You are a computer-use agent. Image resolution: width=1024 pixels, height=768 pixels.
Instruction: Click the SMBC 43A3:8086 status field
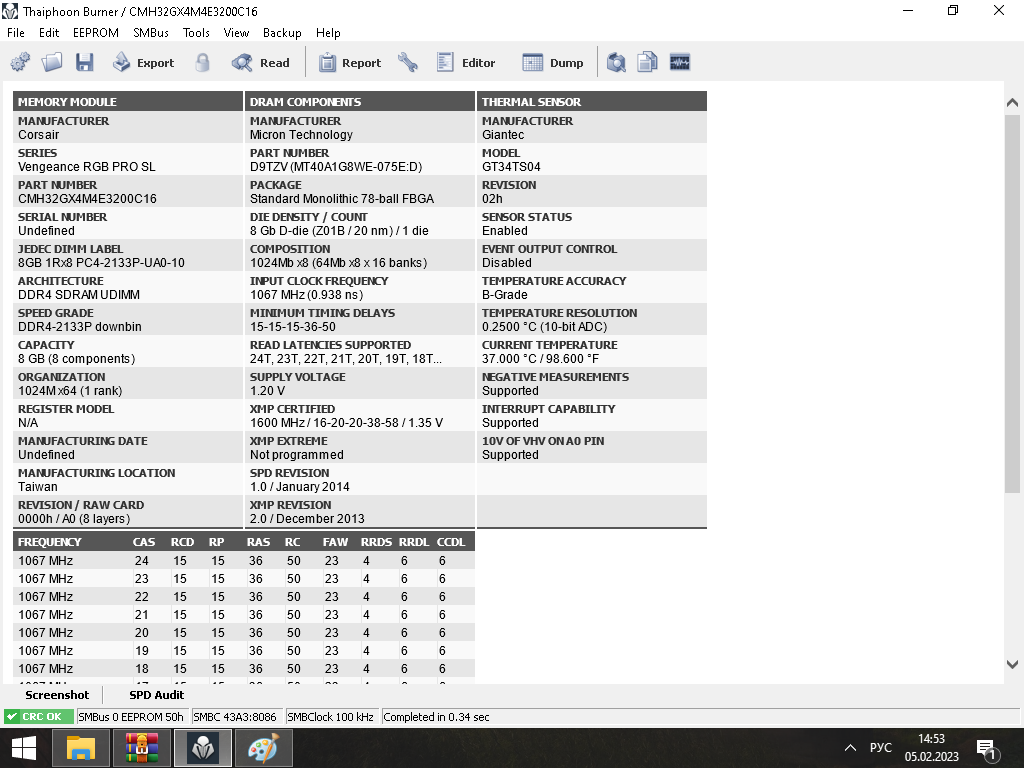(x=237, y=716)
